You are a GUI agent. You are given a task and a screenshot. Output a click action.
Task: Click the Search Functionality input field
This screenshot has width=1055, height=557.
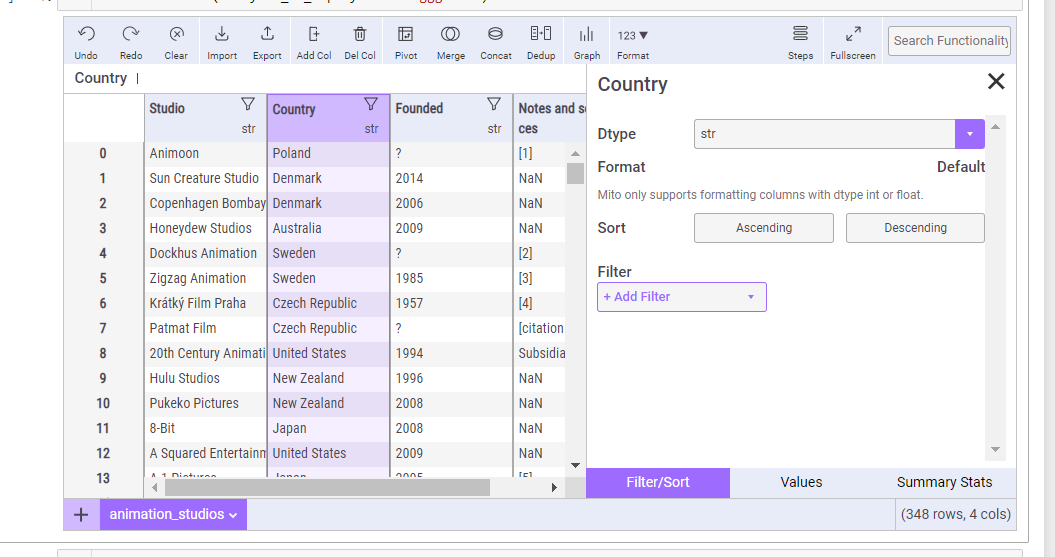point(949,41)
